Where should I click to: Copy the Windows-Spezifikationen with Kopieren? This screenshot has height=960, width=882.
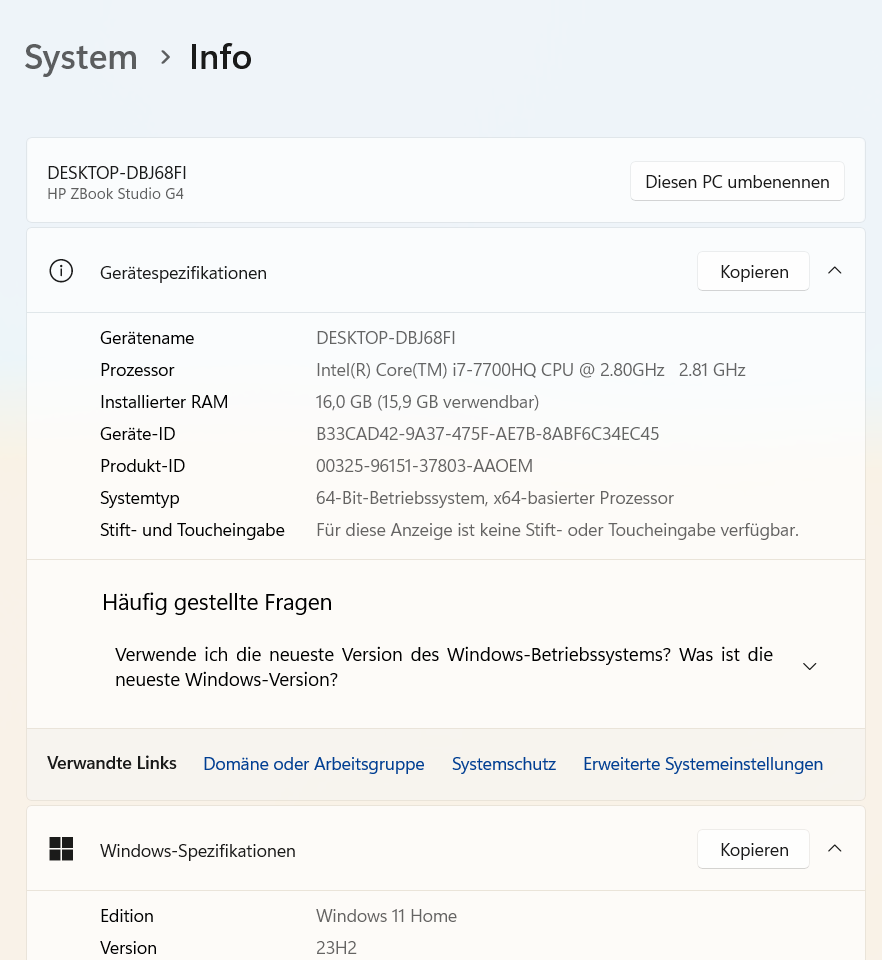[x=753, y=849]
